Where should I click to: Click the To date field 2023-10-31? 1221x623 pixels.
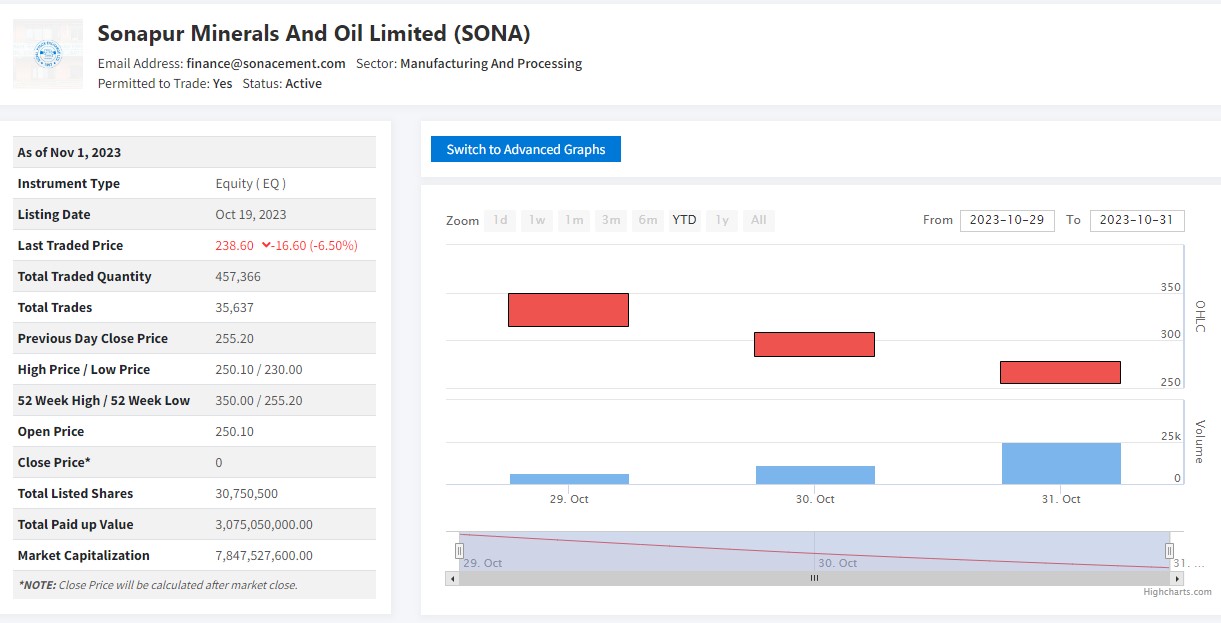click(1136, 220)
